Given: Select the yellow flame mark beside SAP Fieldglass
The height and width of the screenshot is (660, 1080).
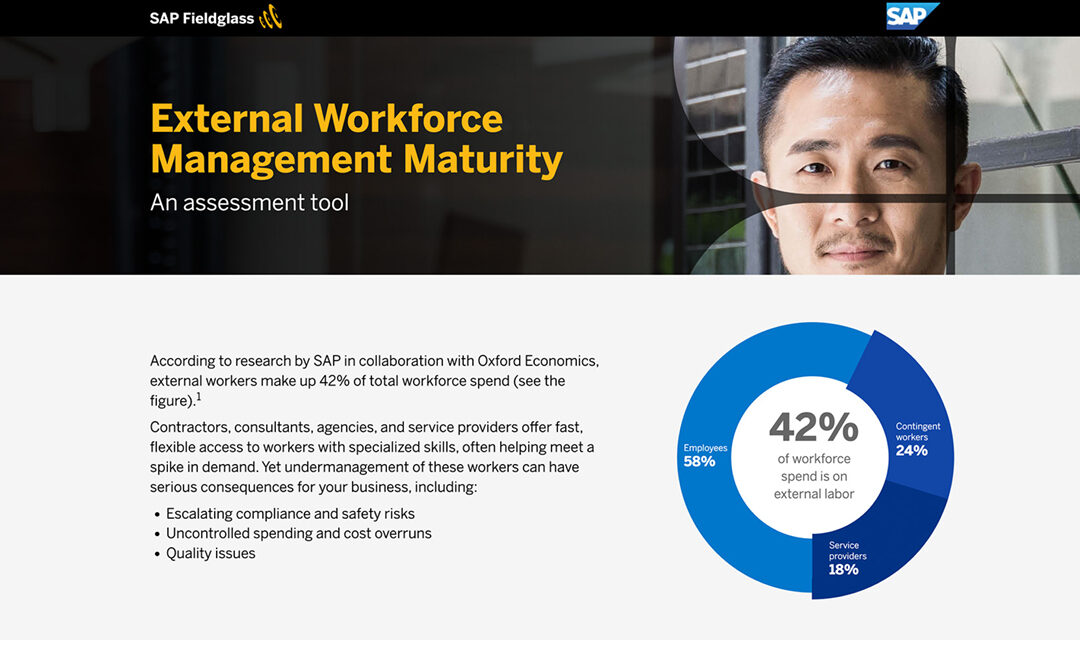Looking at the screenshot, I should click(x=270, y=17).
